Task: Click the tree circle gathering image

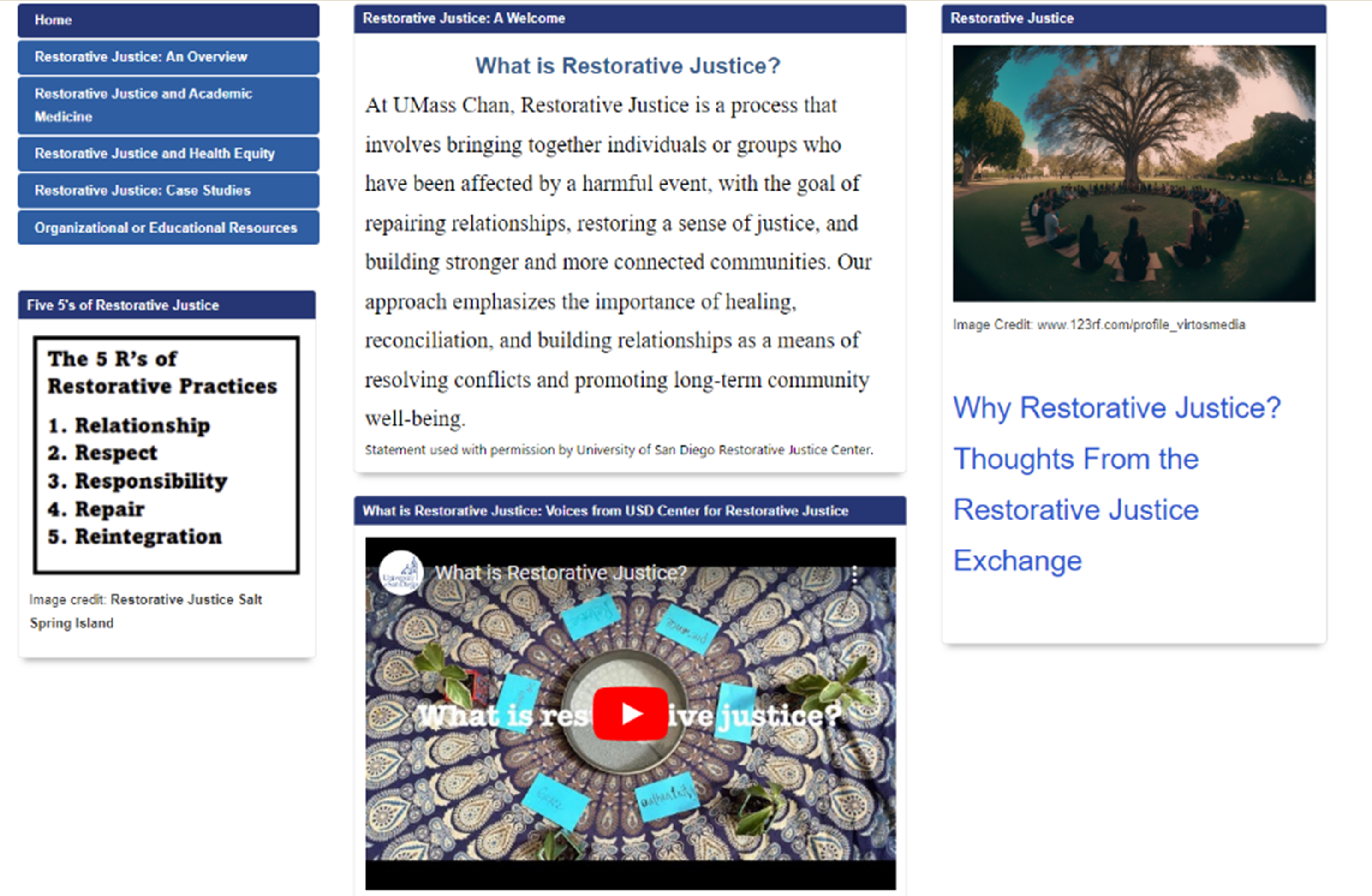Action: pyautogui.click(x=1133, y=173)
